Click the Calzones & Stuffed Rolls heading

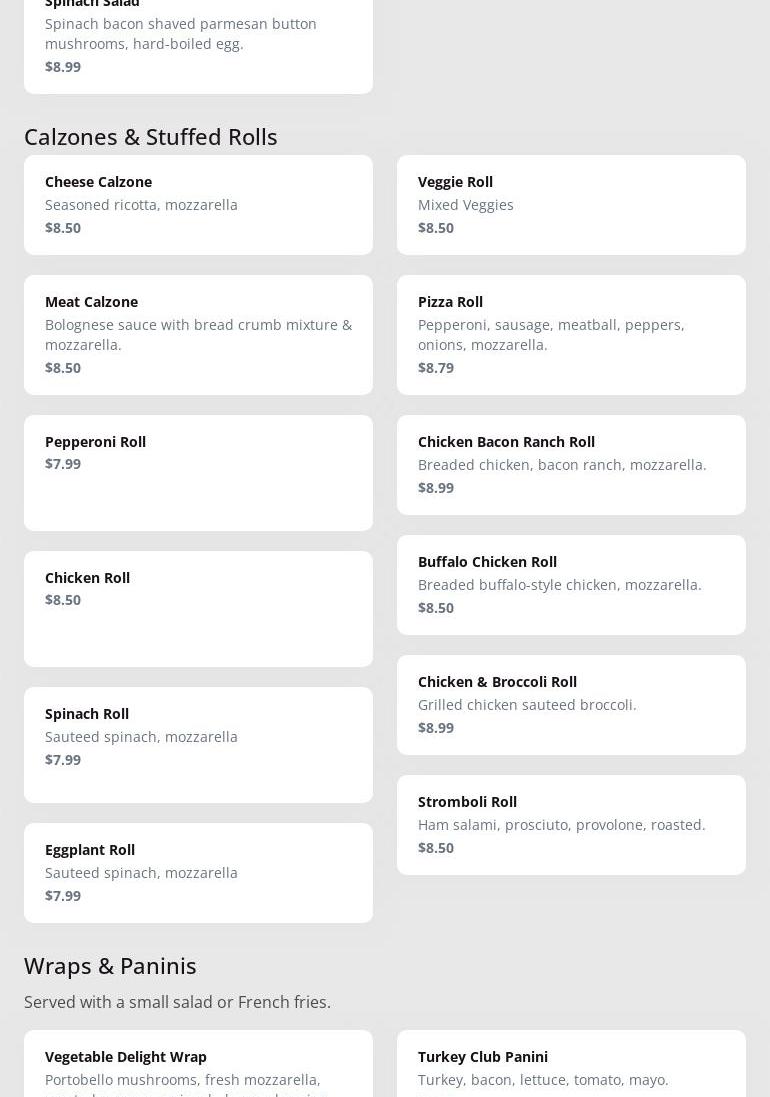click(x=151, y=136)
